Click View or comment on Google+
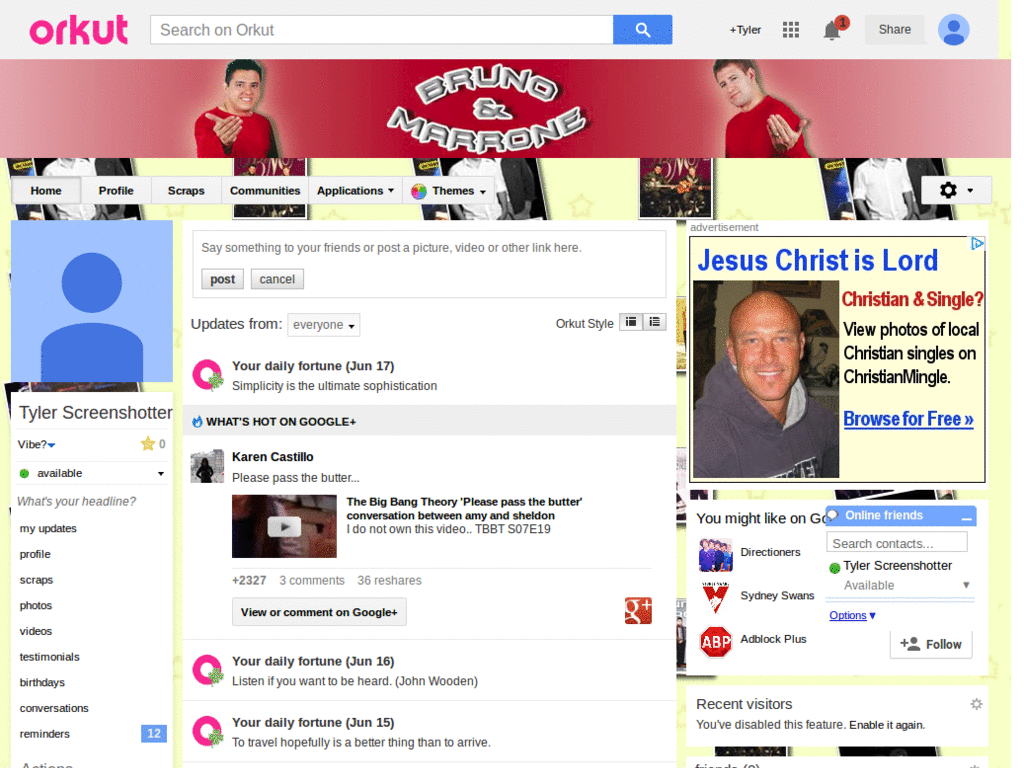 point(319,612)
